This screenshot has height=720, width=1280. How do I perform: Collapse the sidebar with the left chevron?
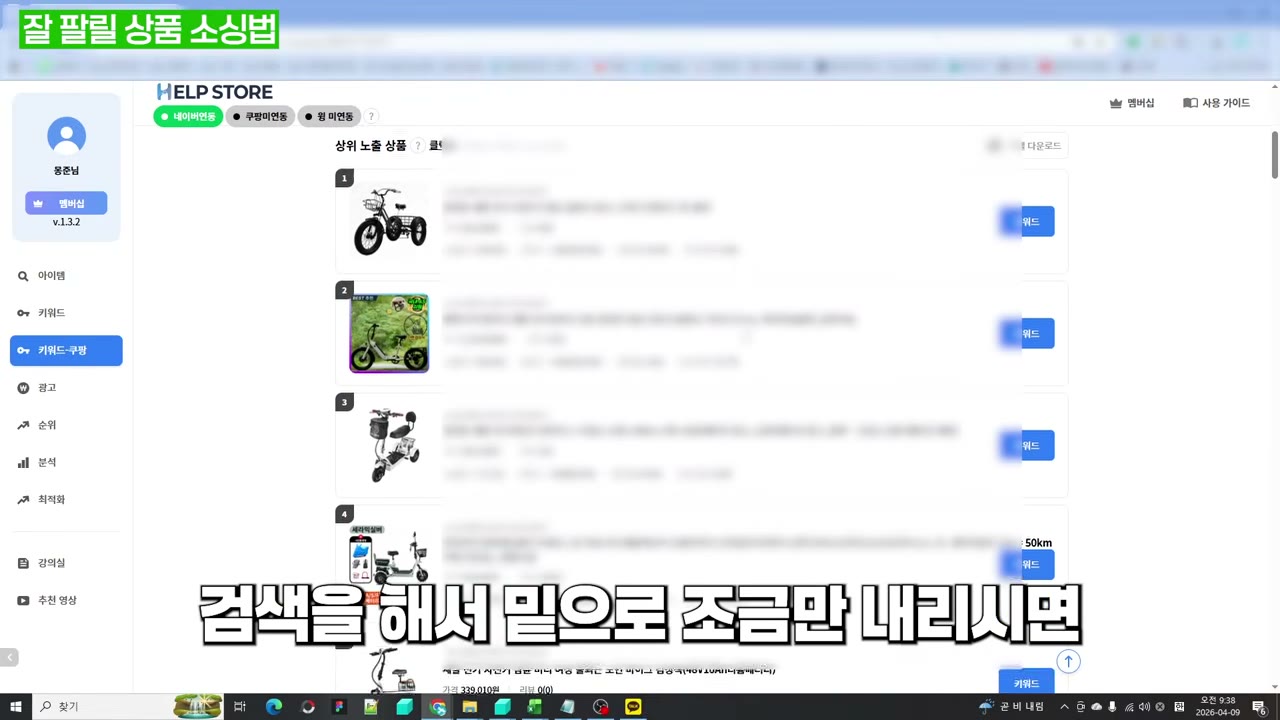pos(9,658)
